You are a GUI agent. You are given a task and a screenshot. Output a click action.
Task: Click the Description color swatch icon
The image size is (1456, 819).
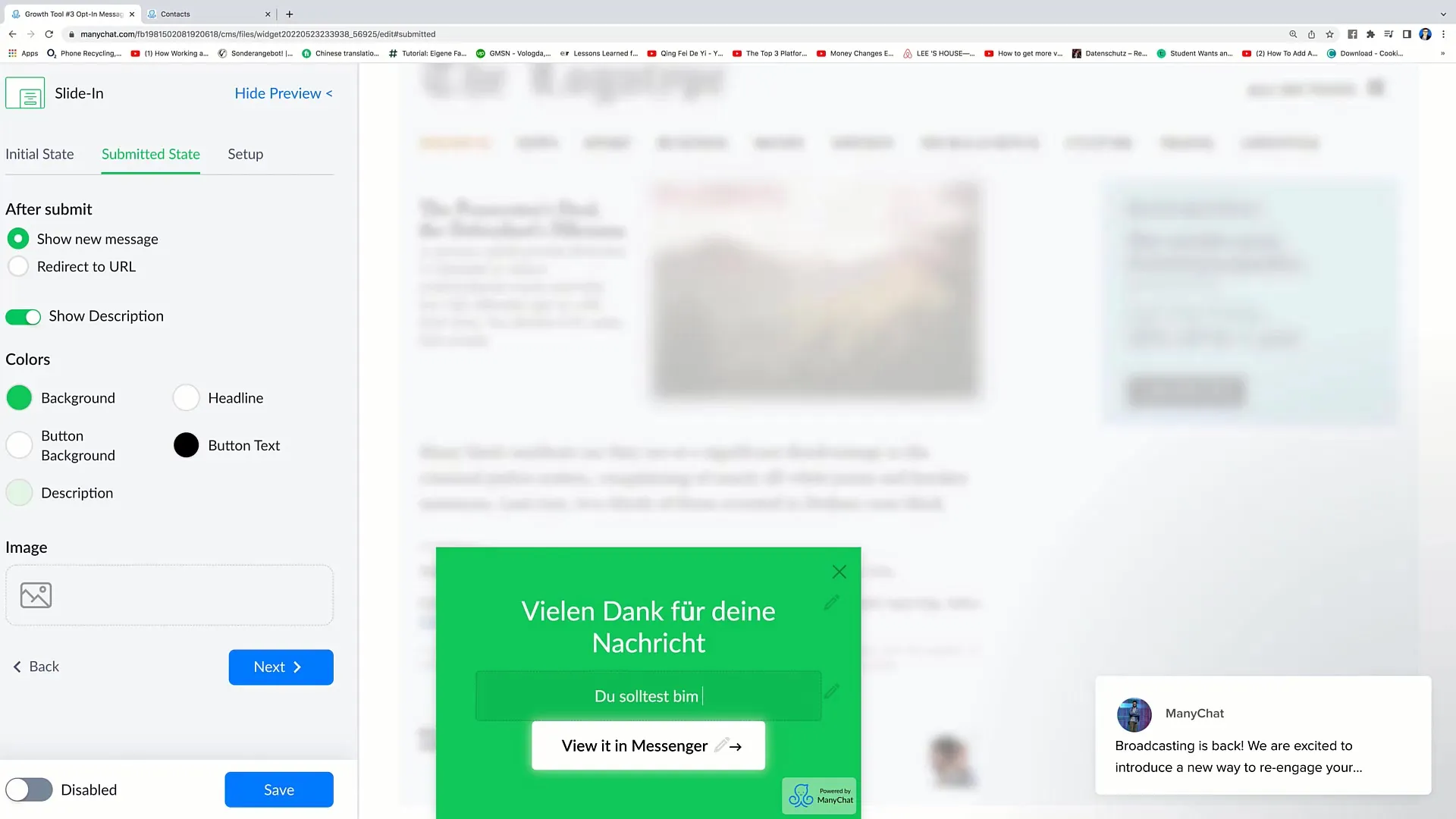pyautogui.click(x=18, y=492)
